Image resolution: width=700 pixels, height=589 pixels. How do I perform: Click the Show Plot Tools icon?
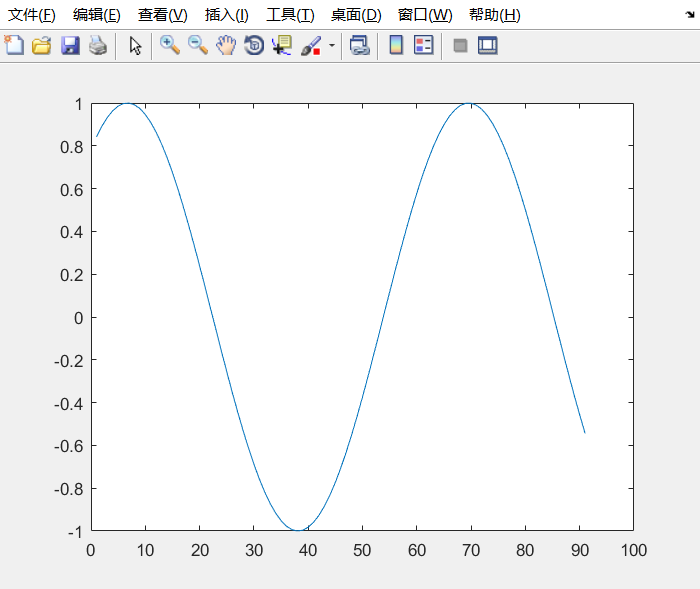488,46
